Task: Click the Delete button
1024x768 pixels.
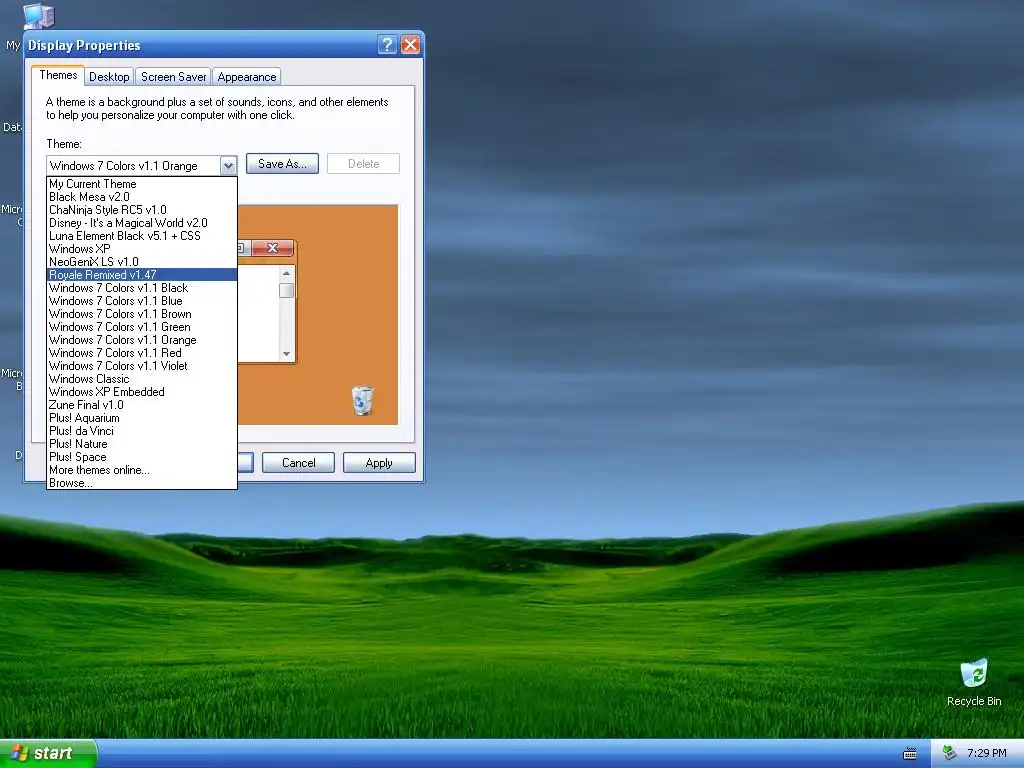Action: click(363, 164)
